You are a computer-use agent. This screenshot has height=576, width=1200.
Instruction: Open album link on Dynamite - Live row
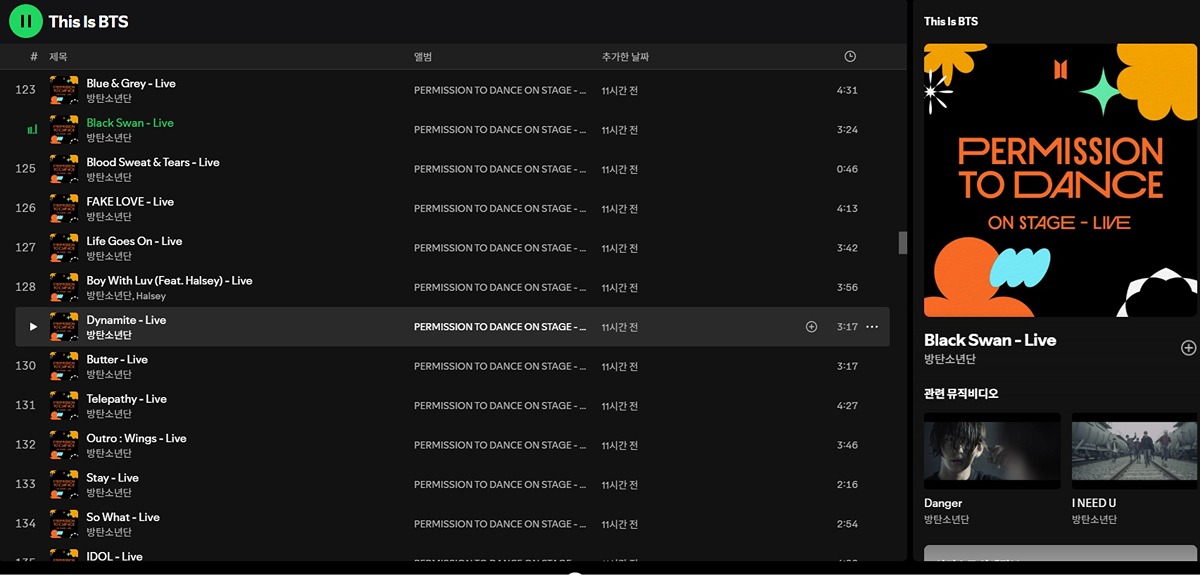500,327
